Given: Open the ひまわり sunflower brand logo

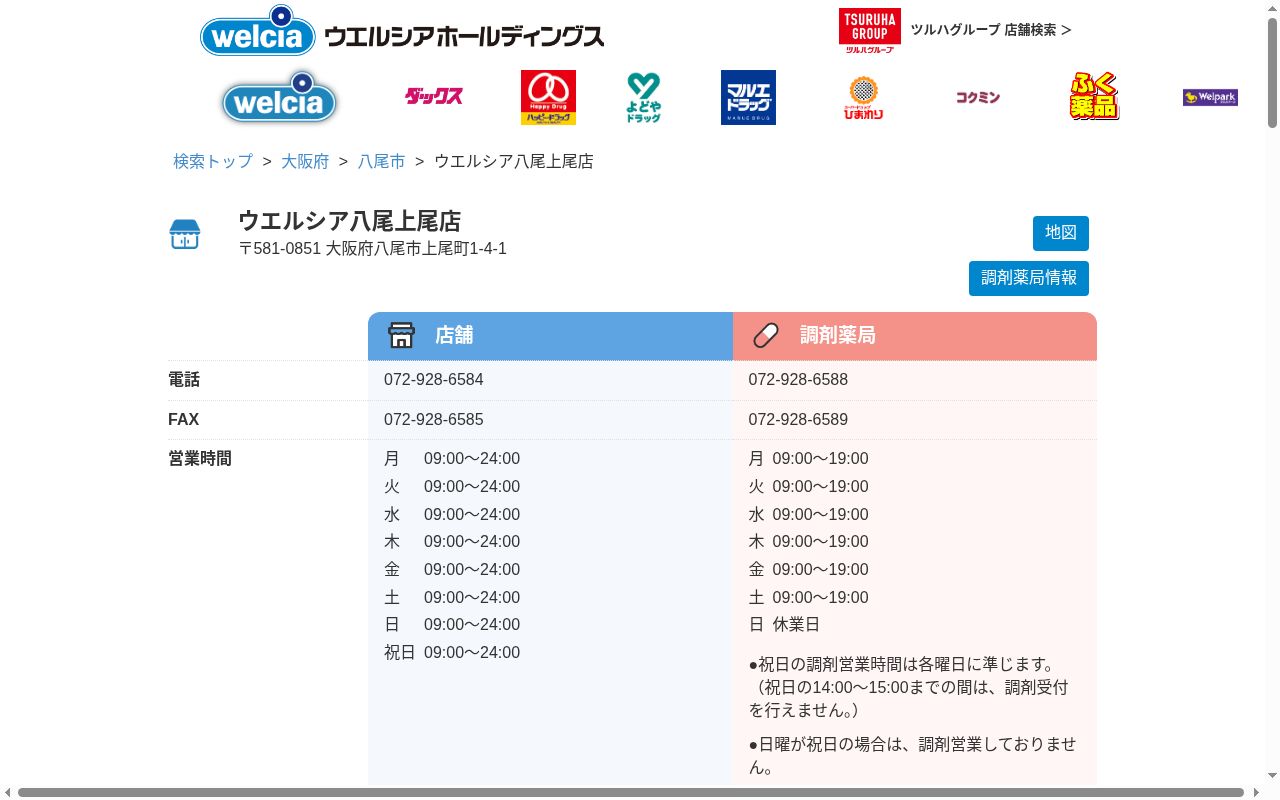Looking at the screenshot, I should (x=863, y=97).
